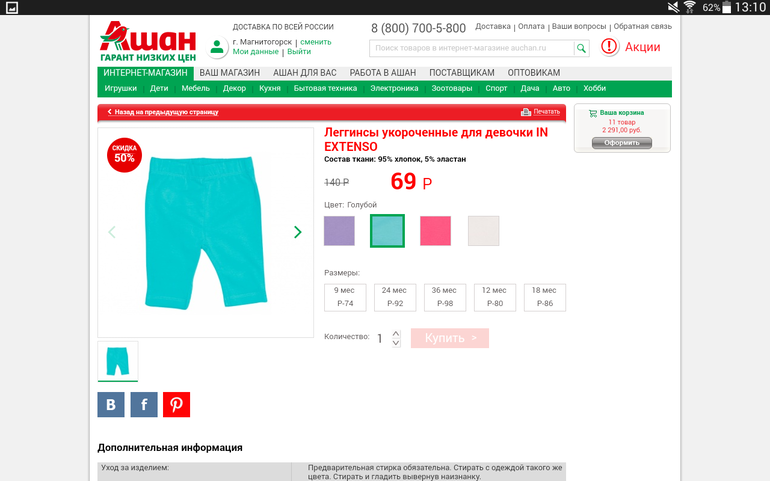This screenshot has width=770, height=481.
Task: Share on VKontakte icon
Action: point(111,404)
